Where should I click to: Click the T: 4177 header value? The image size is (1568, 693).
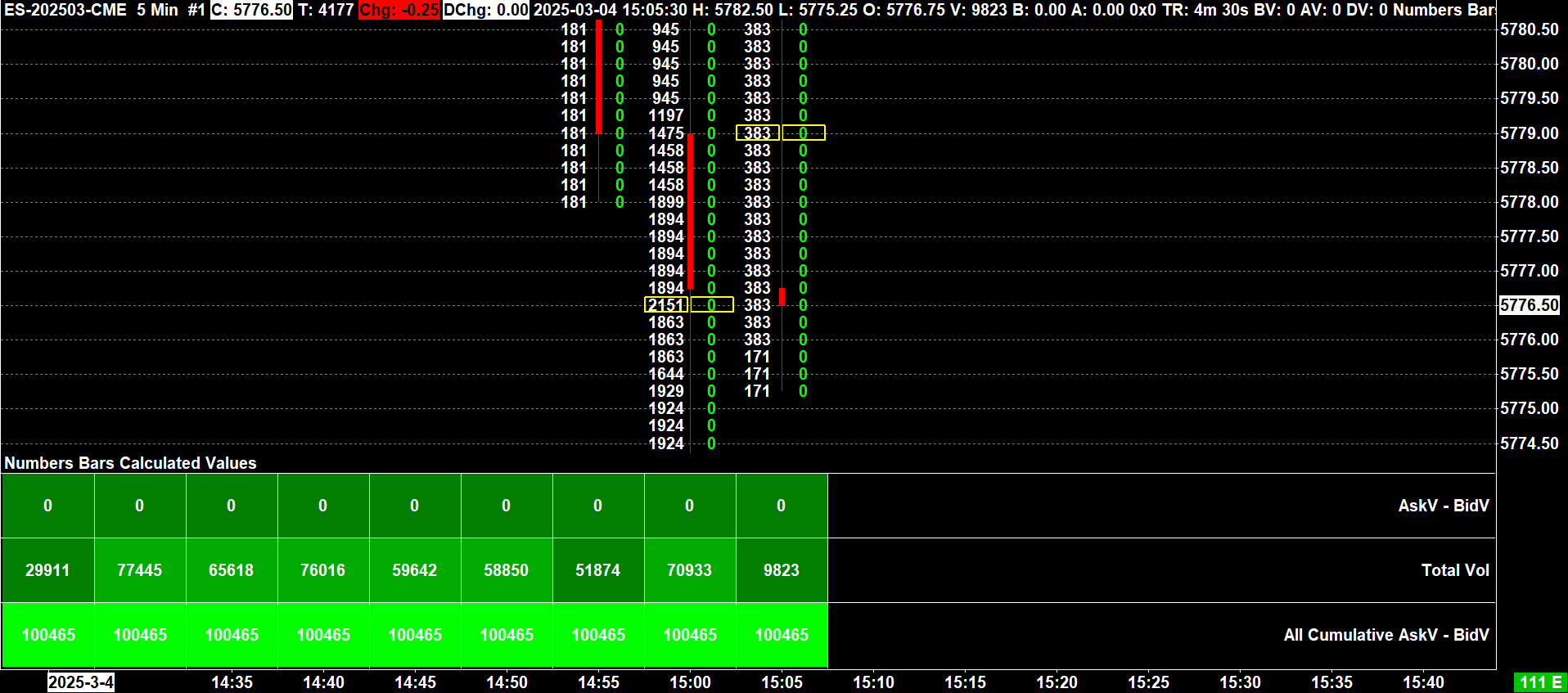pyautogui.click(x=326, y=10)
